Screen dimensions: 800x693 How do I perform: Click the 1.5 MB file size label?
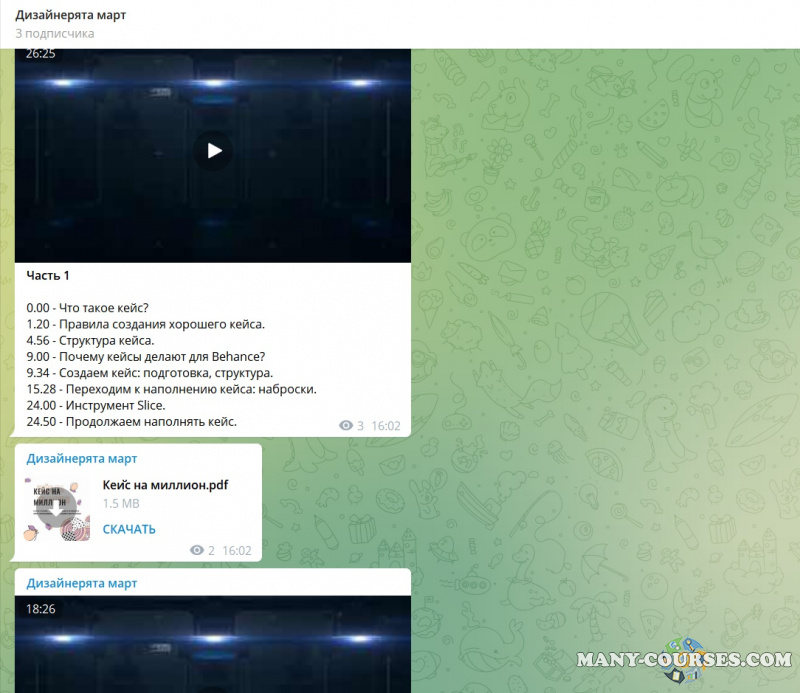pos(121,504)
